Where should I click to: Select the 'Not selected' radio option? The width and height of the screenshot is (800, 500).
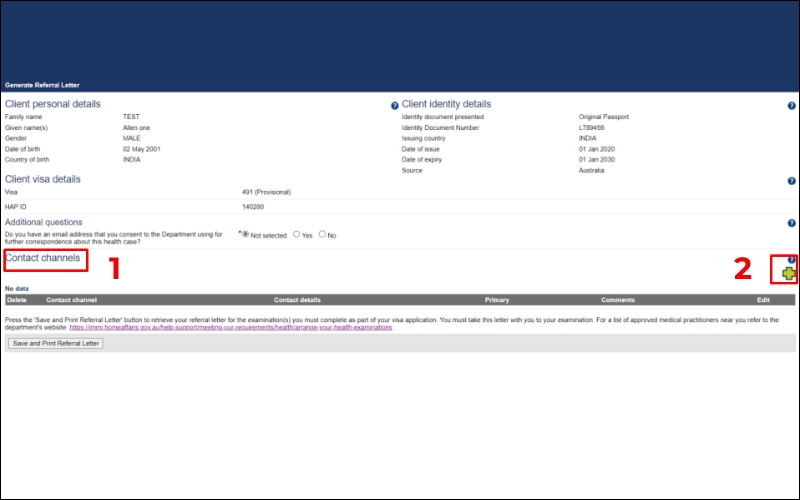[247, 235]
